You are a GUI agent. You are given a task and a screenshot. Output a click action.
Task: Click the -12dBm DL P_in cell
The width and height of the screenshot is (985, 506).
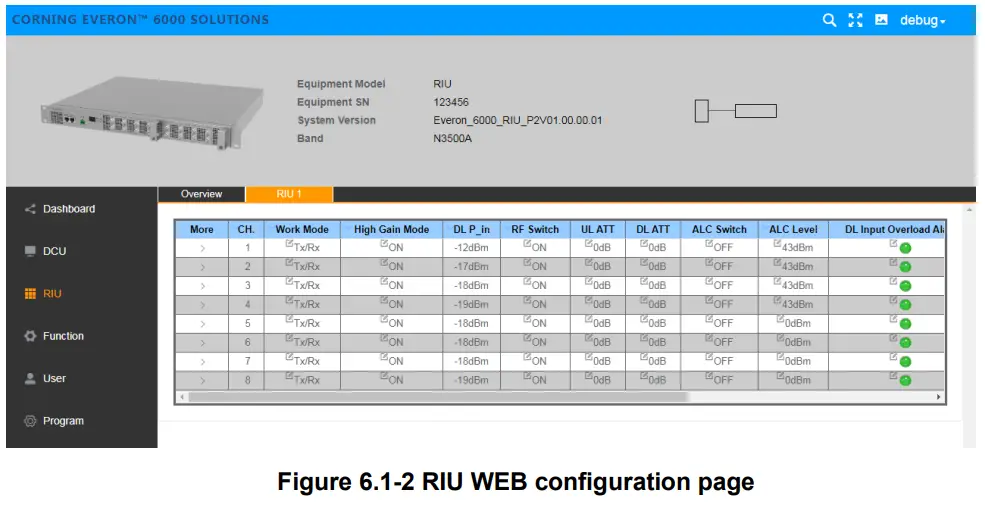(471, 248)
